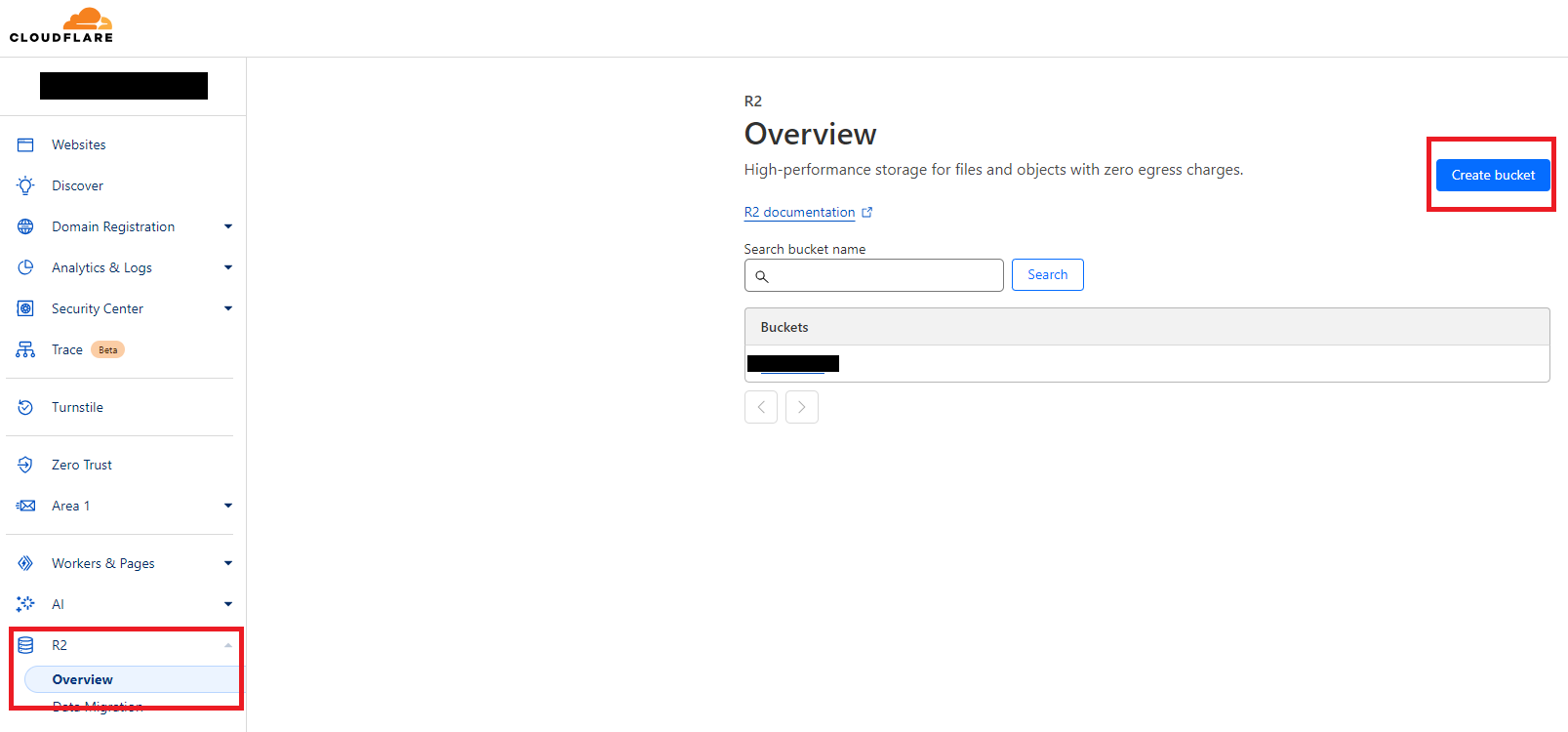Expand Workers & Pages submenu arrow

coord(228,563)
